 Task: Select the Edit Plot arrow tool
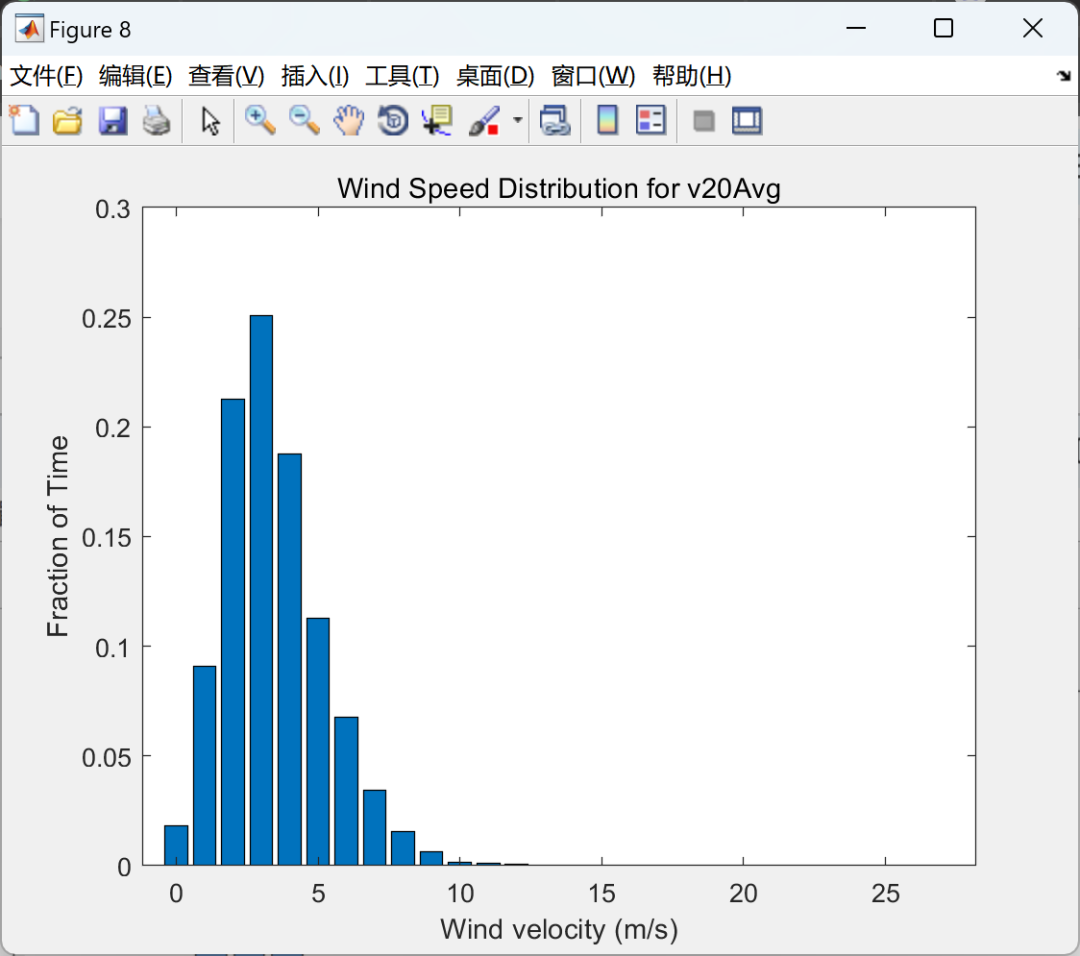point(210,121)
